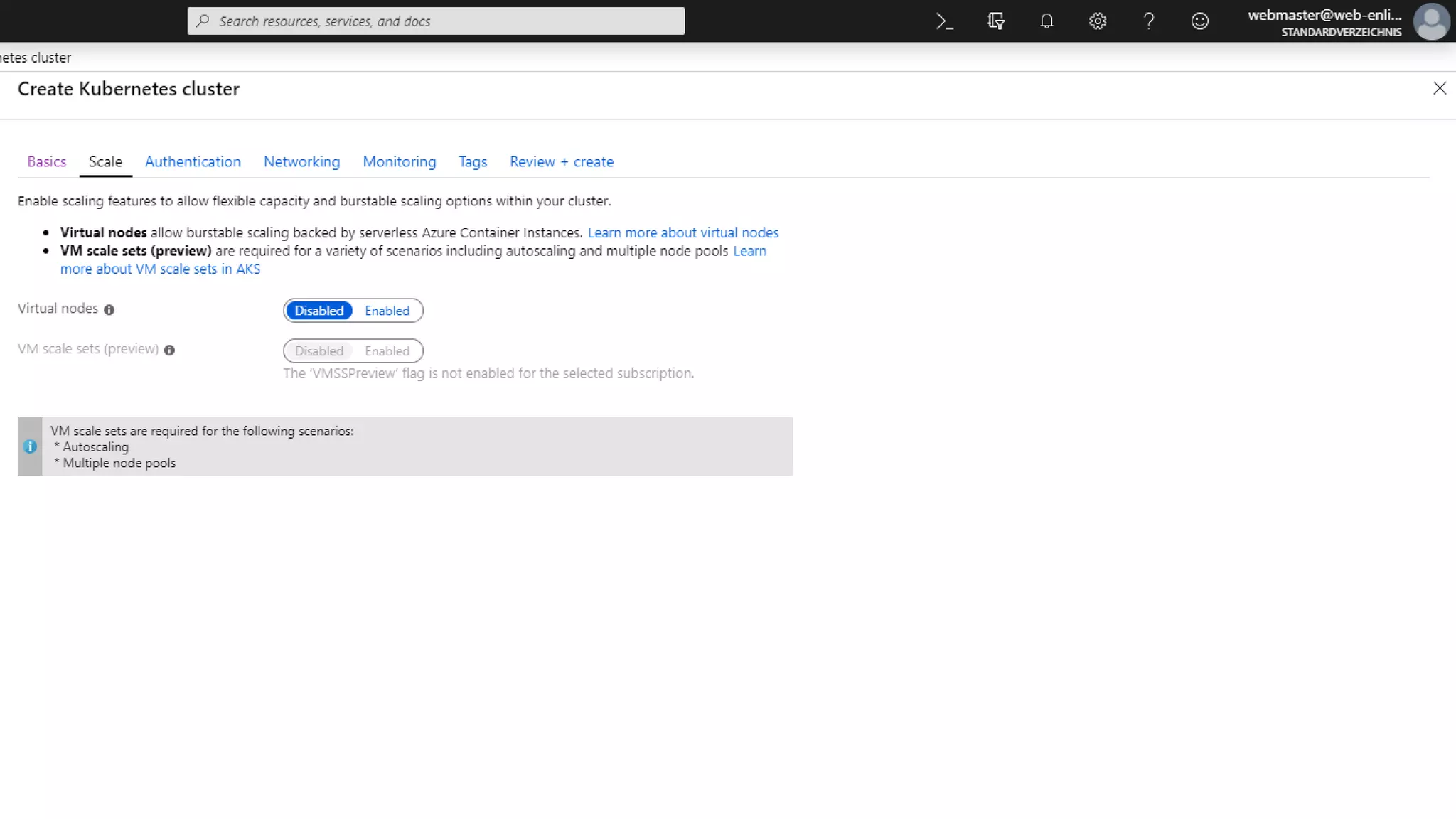Open the help question mark

(1149, 21)
